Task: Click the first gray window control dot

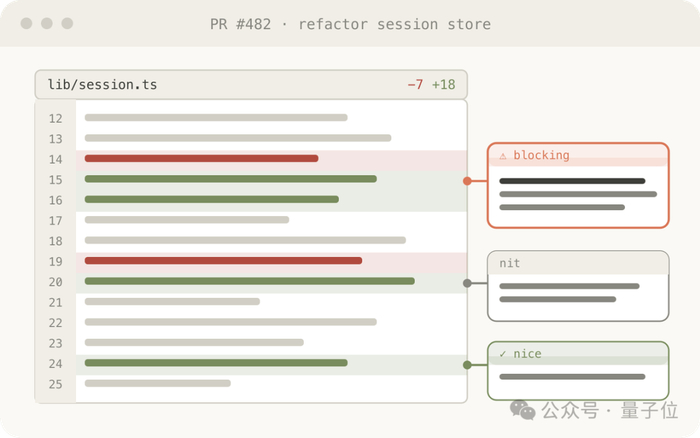Action: [x=26, y=23]
